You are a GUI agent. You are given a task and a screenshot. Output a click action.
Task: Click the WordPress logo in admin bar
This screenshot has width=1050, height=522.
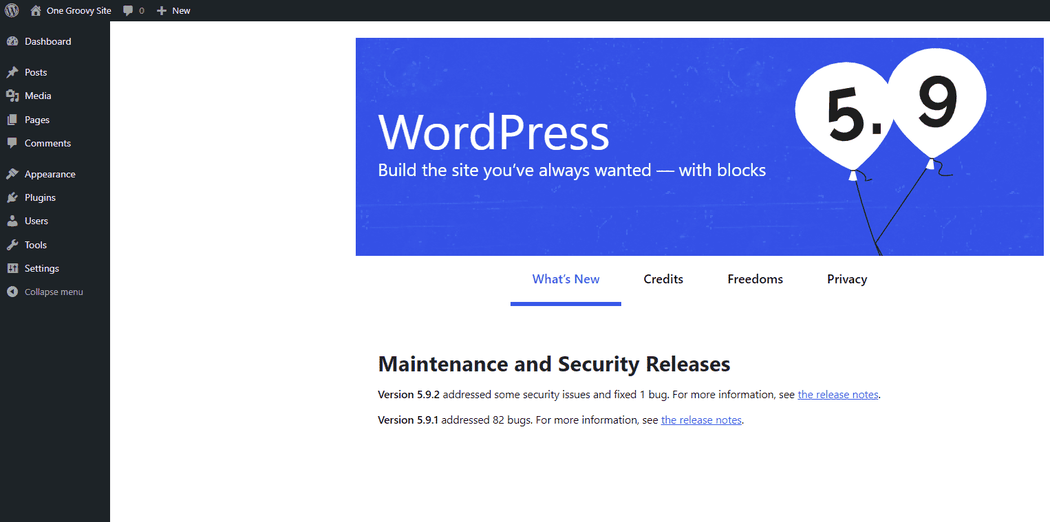click(x=11, y=10)
